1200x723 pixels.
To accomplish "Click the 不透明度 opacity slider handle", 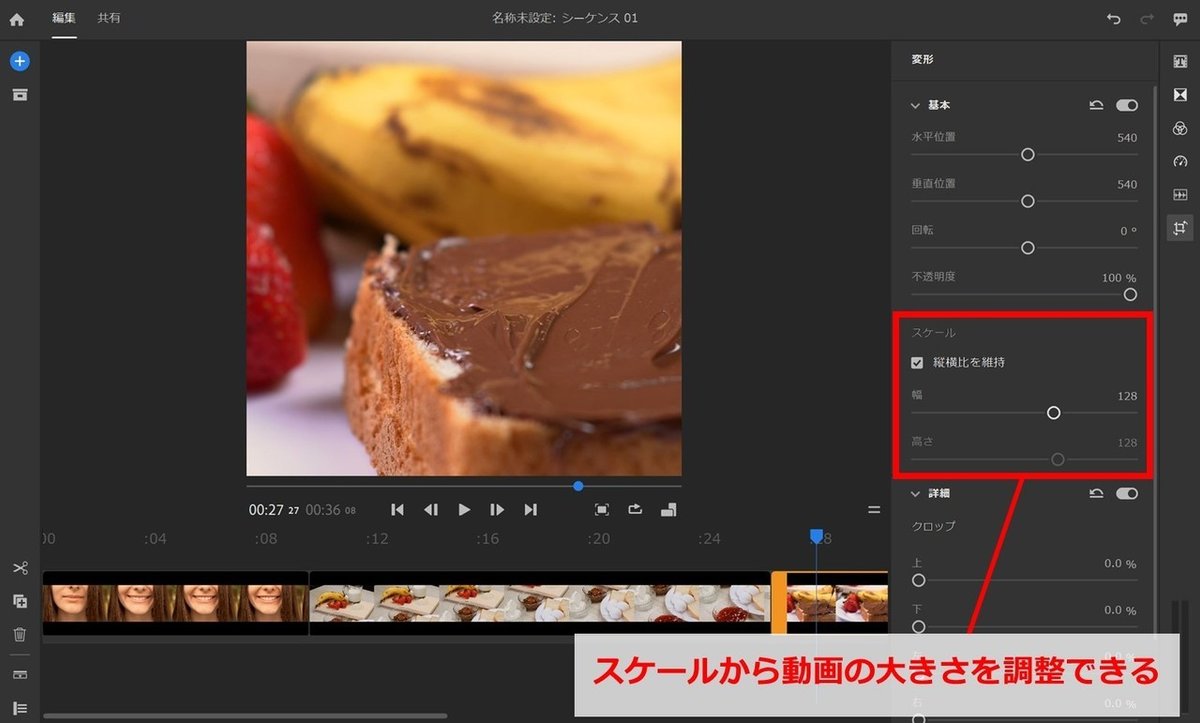I will pyautogui.click(x=1130, y=294).
